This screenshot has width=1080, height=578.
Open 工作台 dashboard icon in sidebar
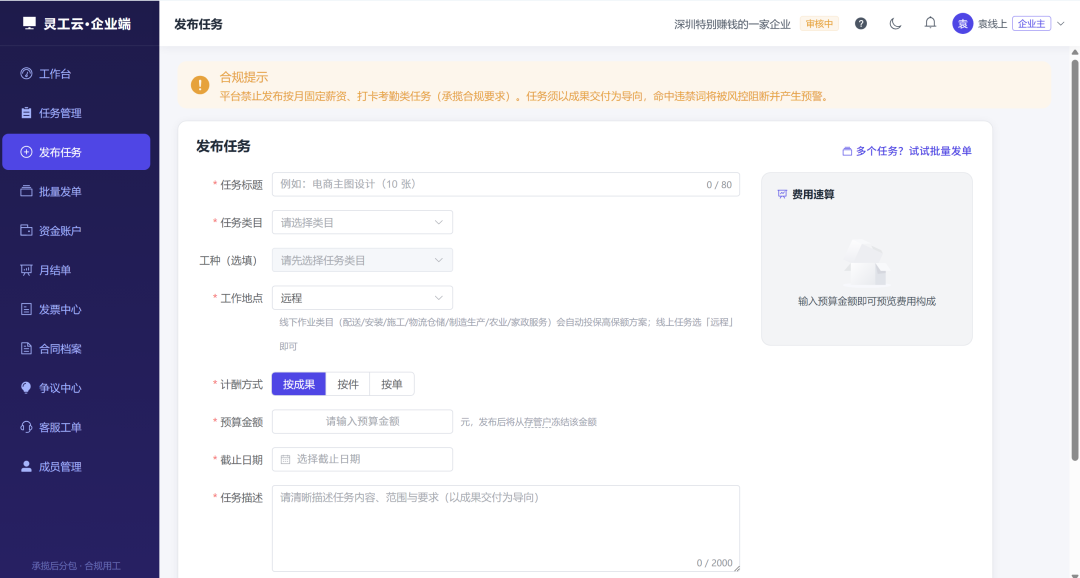click(26, 74)
